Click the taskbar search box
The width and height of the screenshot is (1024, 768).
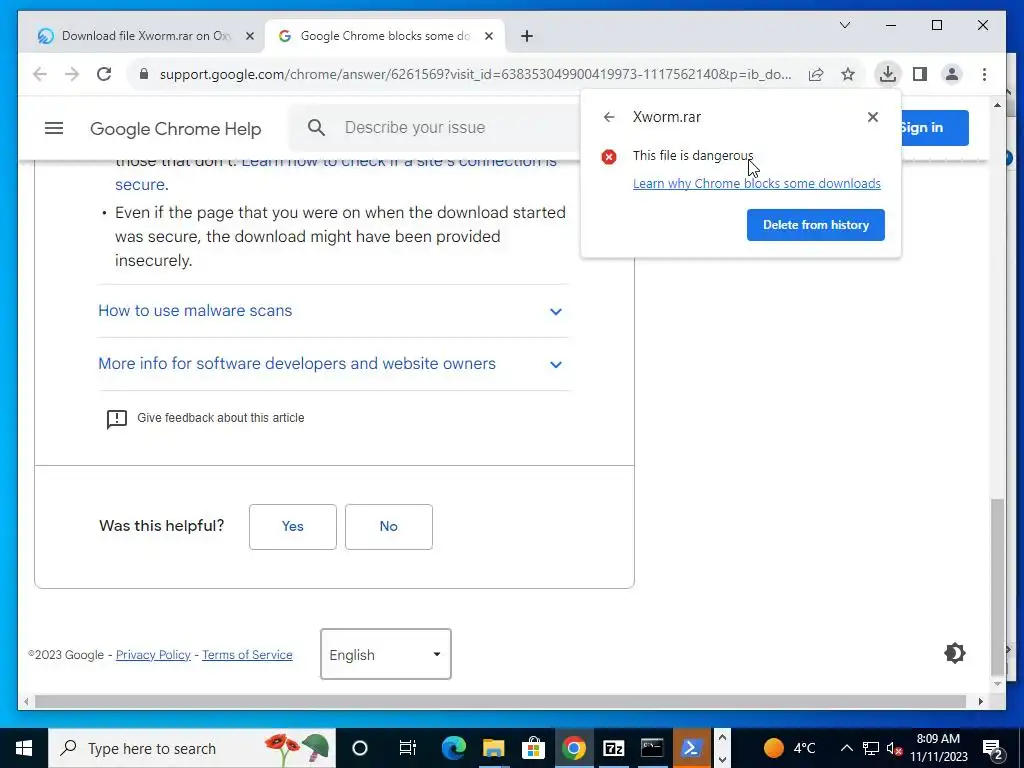coord(191,748)
